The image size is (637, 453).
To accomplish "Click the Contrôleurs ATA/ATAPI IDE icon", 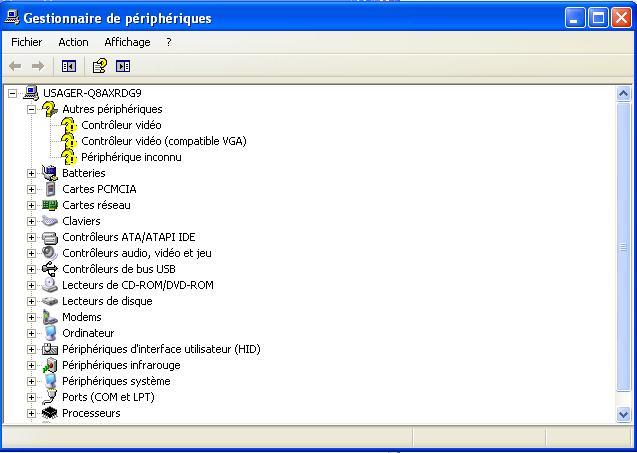I will (x=50, y=237).
